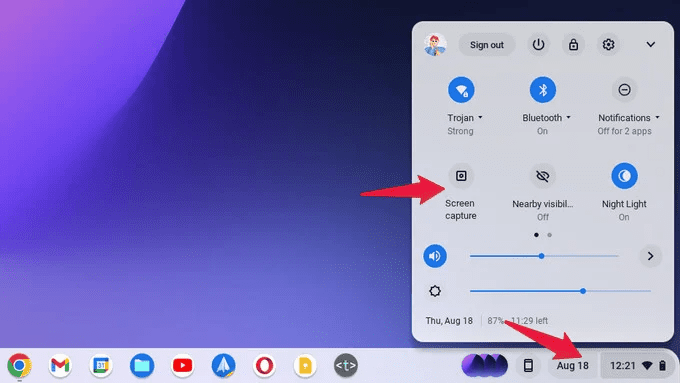Toggle Bluetooth off
680x383 pixels.
click(x=543, y=90)
